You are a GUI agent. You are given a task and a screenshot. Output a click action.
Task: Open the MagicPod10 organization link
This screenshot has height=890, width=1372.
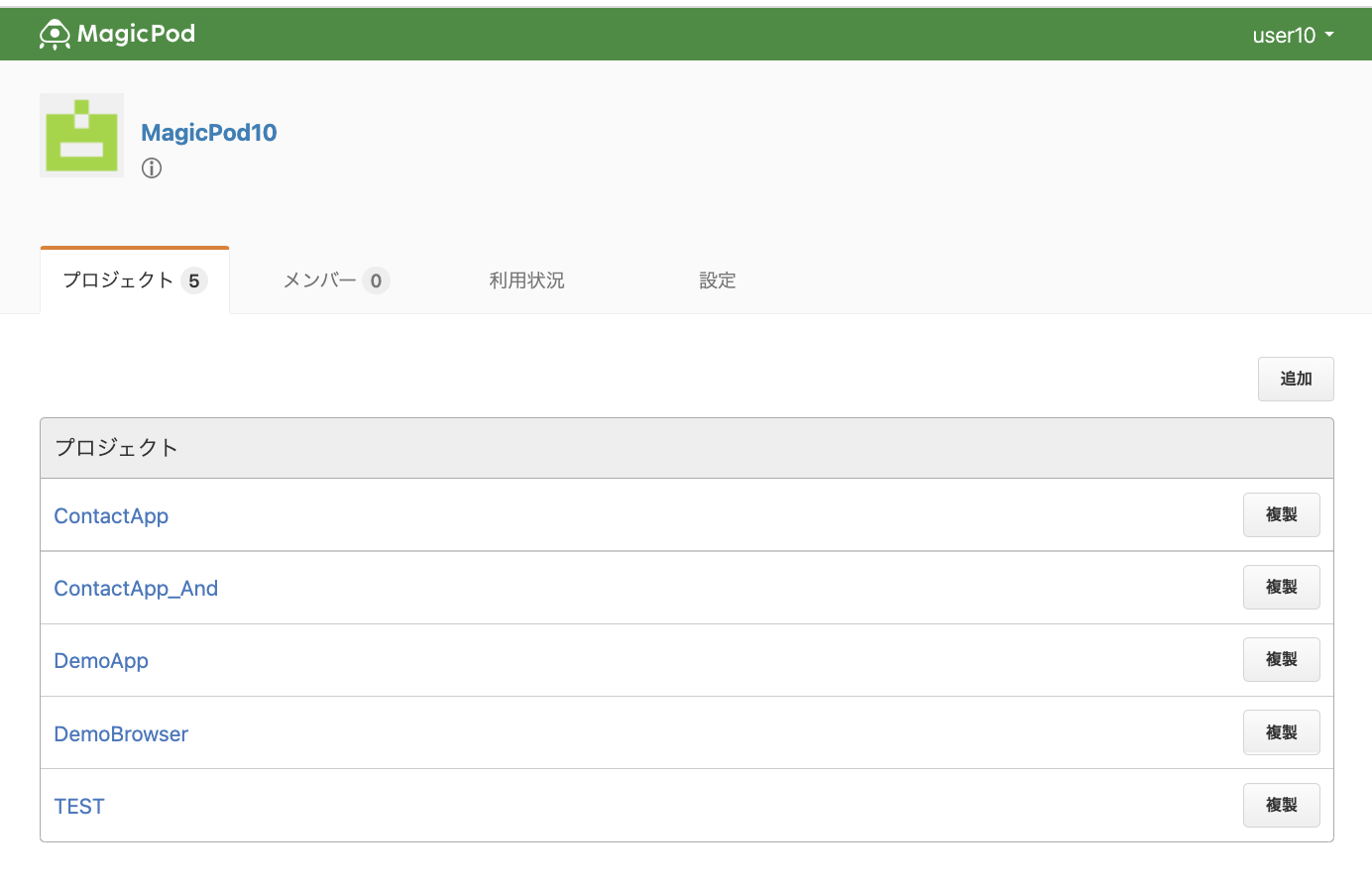(209, 132)
